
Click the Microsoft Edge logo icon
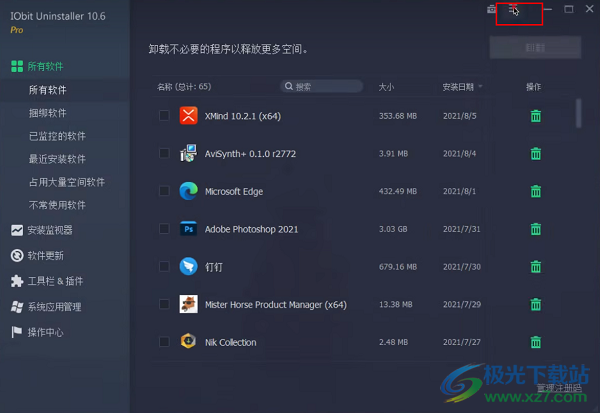(x=189, y=191)
